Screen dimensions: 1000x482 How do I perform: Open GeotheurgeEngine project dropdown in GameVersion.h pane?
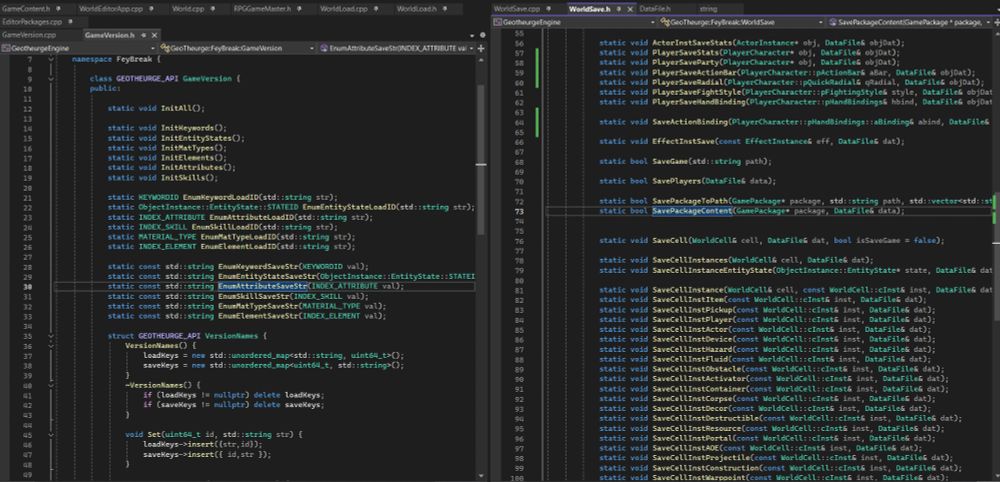(78, 48)
